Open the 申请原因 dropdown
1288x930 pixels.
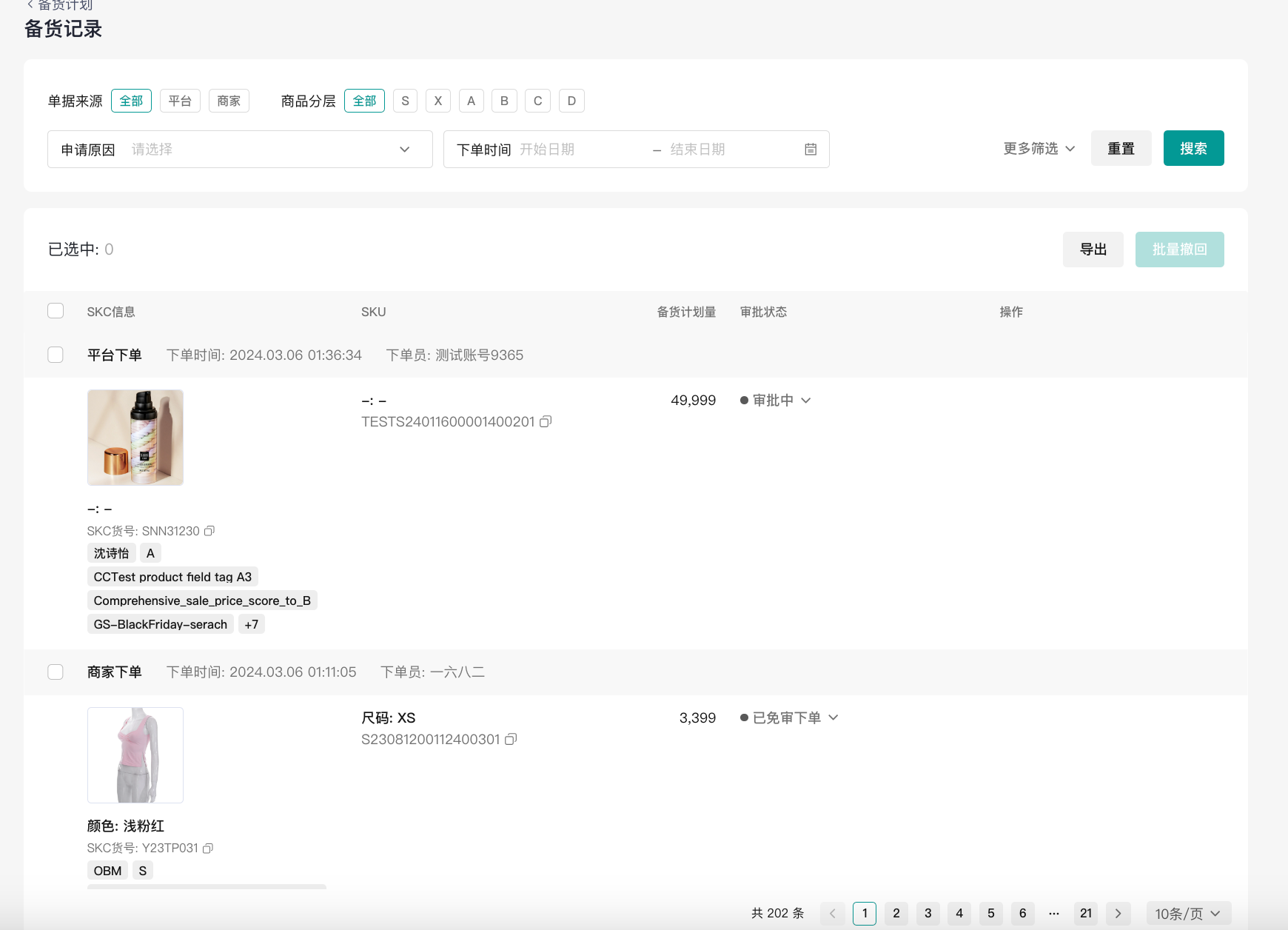point(240,150)
